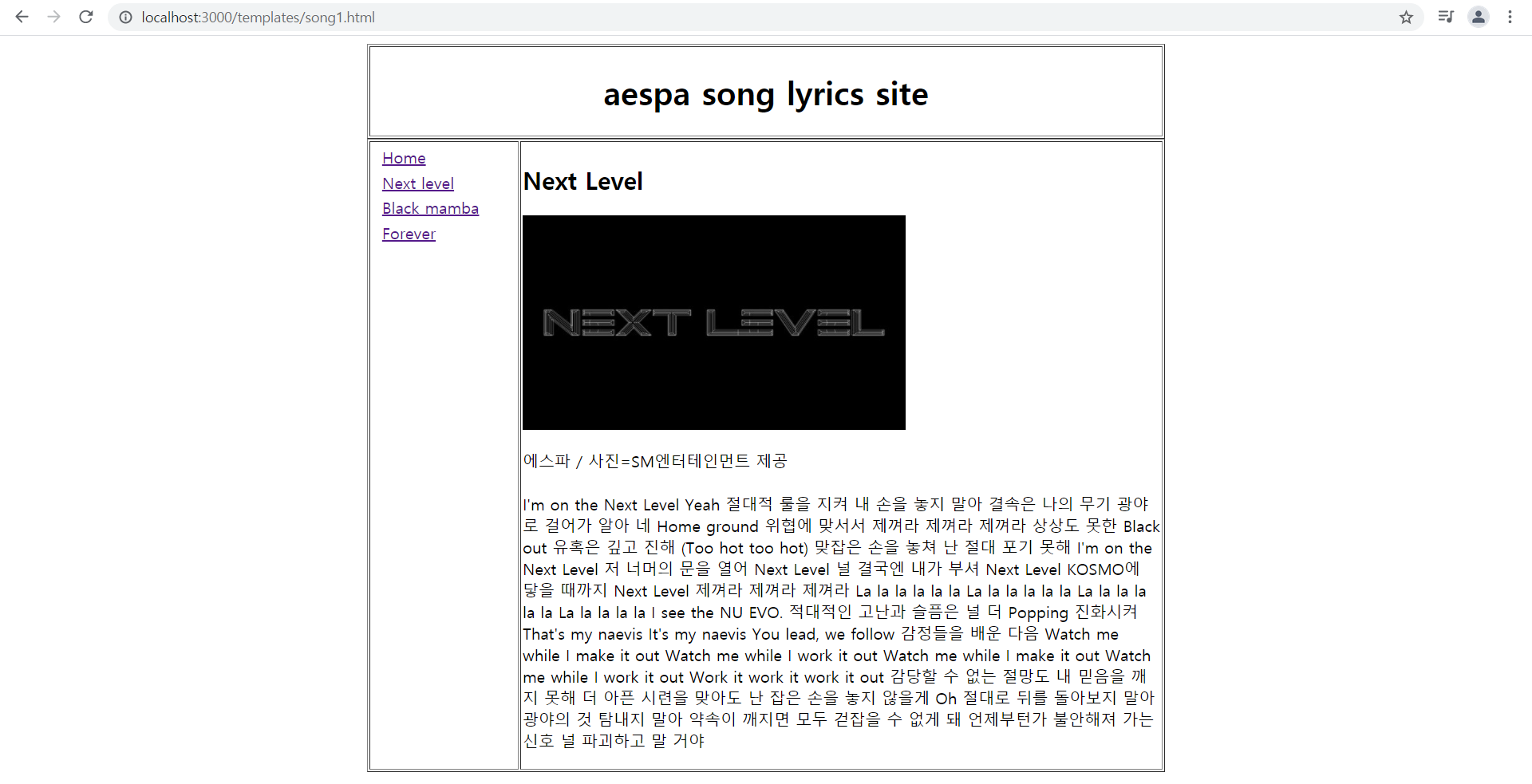The image size is (1532, 784).
Task: View site information icon in address bar
Action: 126,17
